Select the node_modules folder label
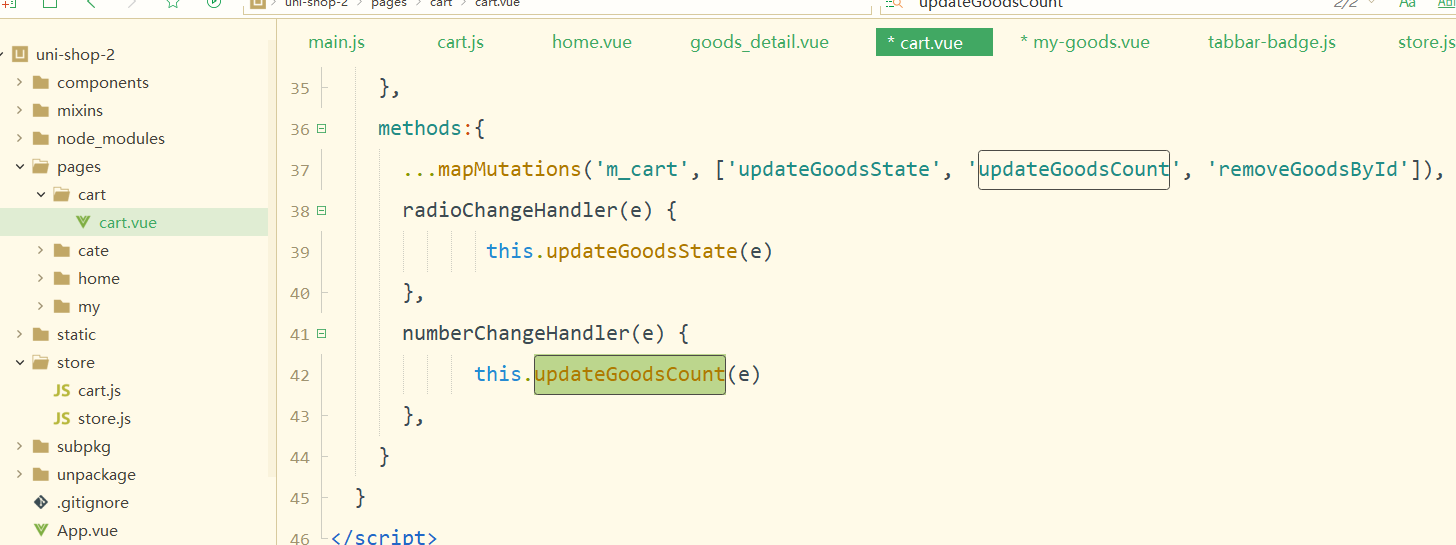 pos(111,139)
